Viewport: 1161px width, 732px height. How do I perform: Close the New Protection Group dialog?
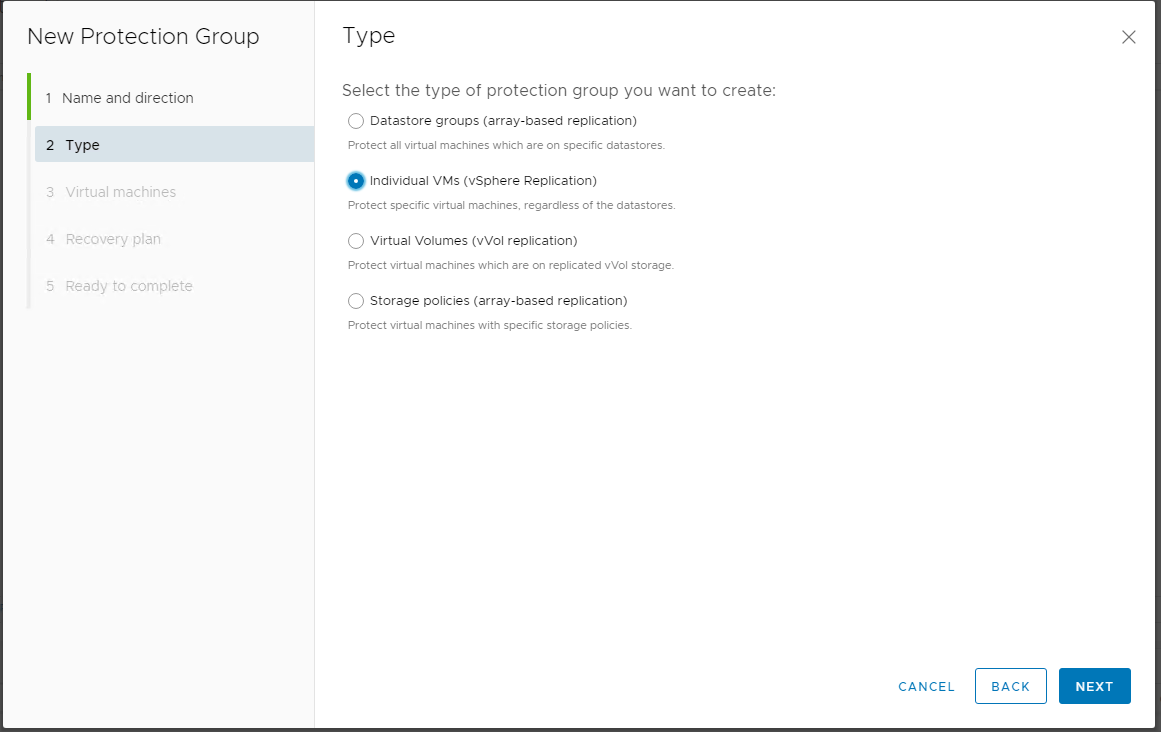[x=1128, y=37]
